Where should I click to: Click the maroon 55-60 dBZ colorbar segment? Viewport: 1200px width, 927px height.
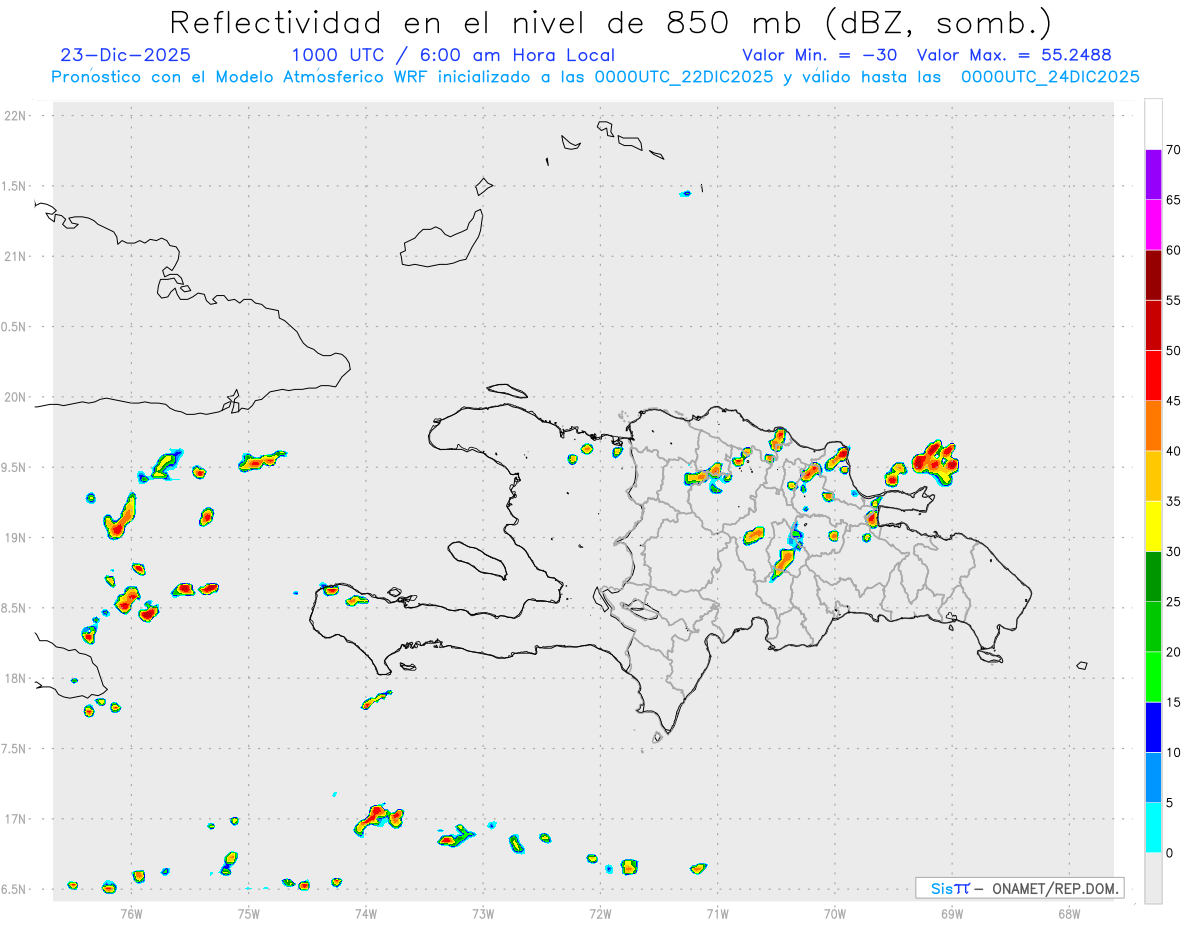pos(1153,275)
